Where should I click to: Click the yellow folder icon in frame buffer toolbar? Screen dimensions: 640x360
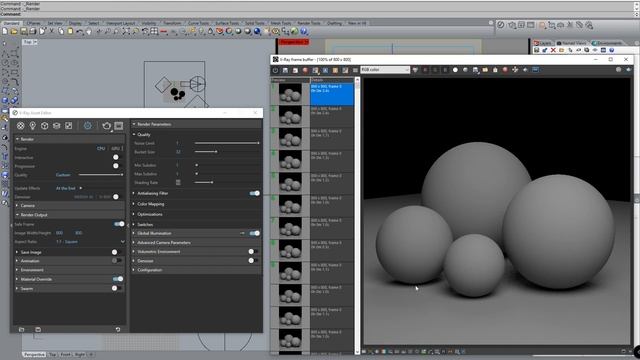(485, 70)
